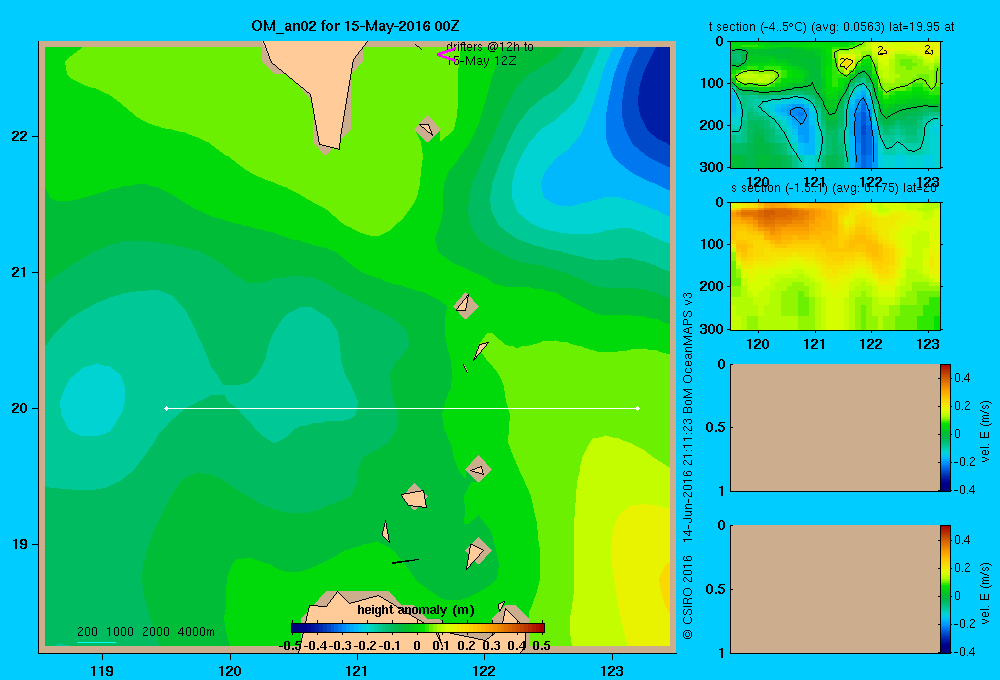1000x680 pixels.
Task: Click the upper empty tan velocity panel
Action: click(x=834, y=427)
